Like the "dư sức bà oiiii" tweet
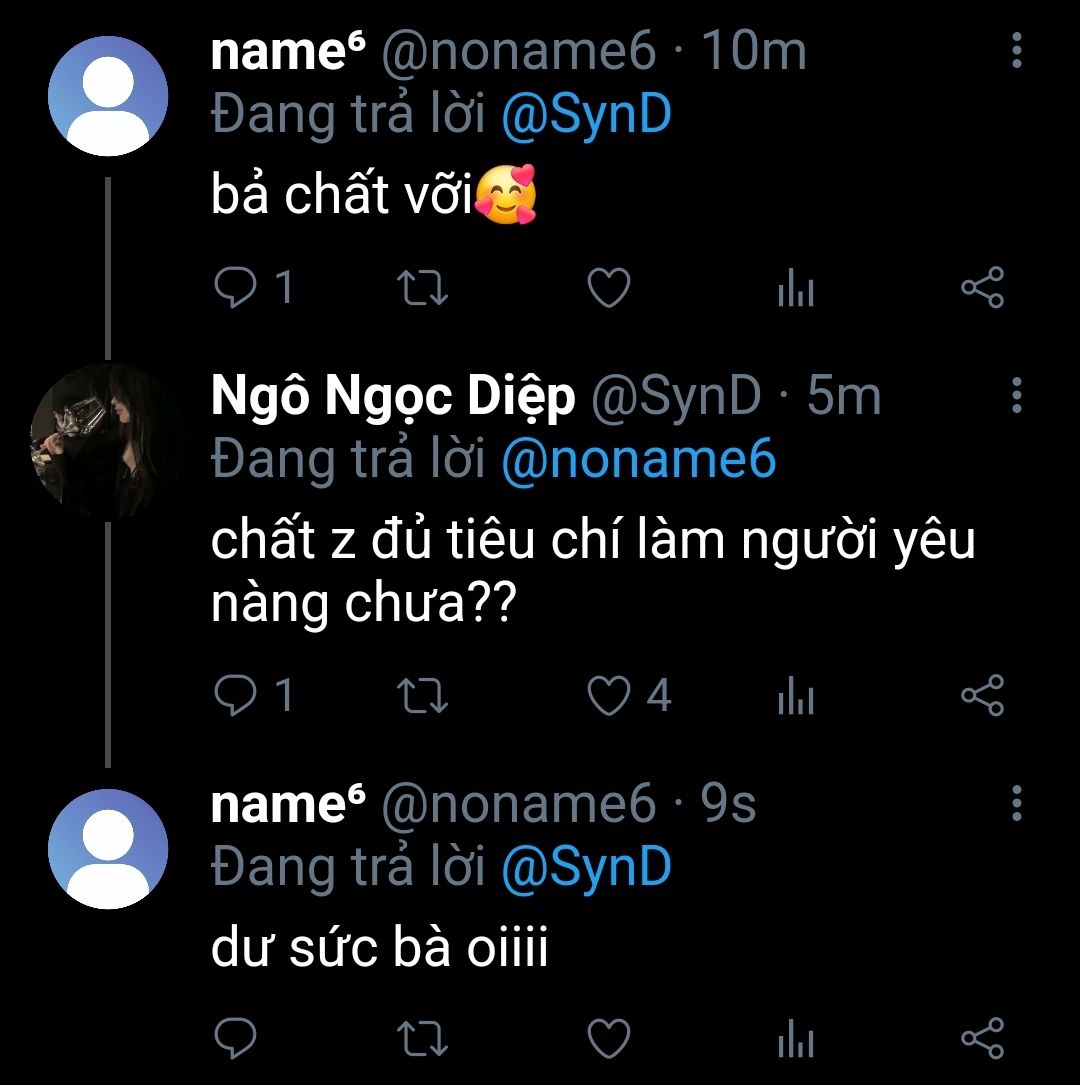The image size is (1080, 1085). 608,1039
